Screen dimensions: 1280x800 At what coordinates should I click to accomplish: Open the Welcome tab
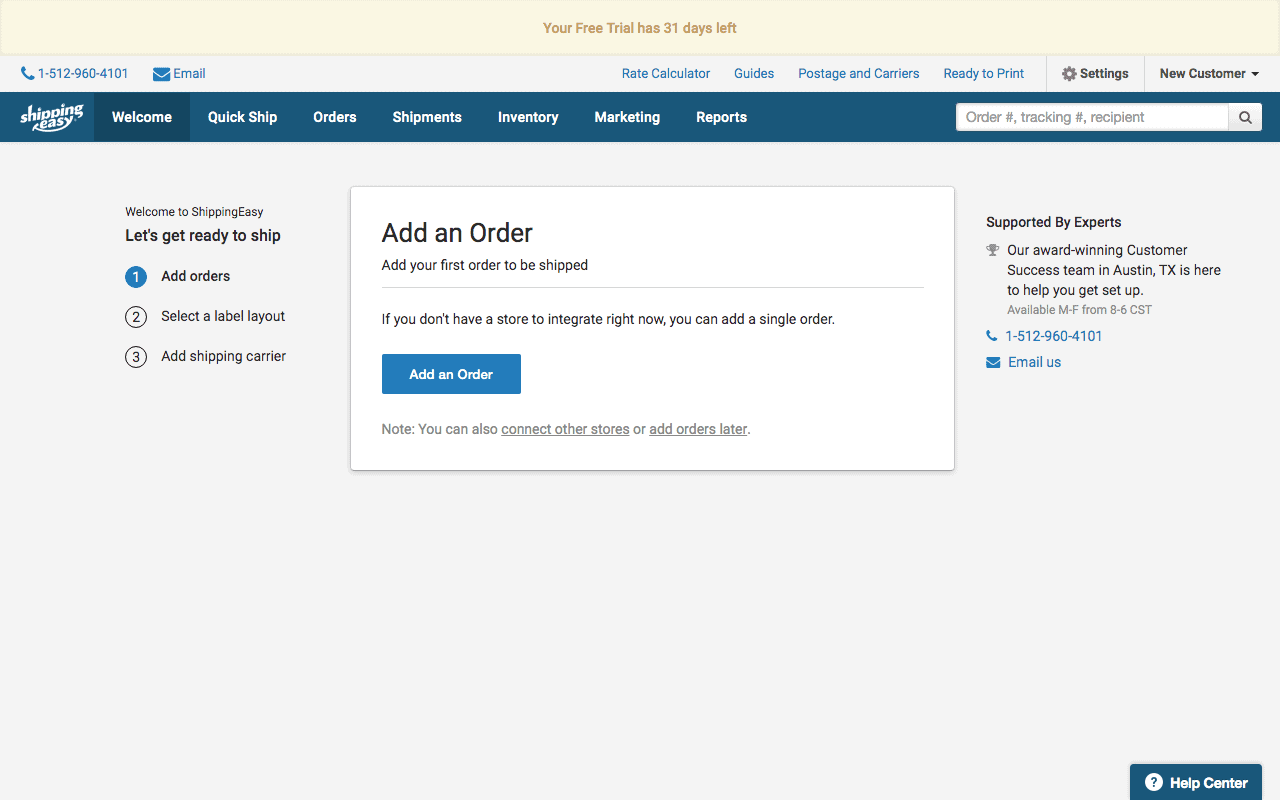tap(142, 117)
